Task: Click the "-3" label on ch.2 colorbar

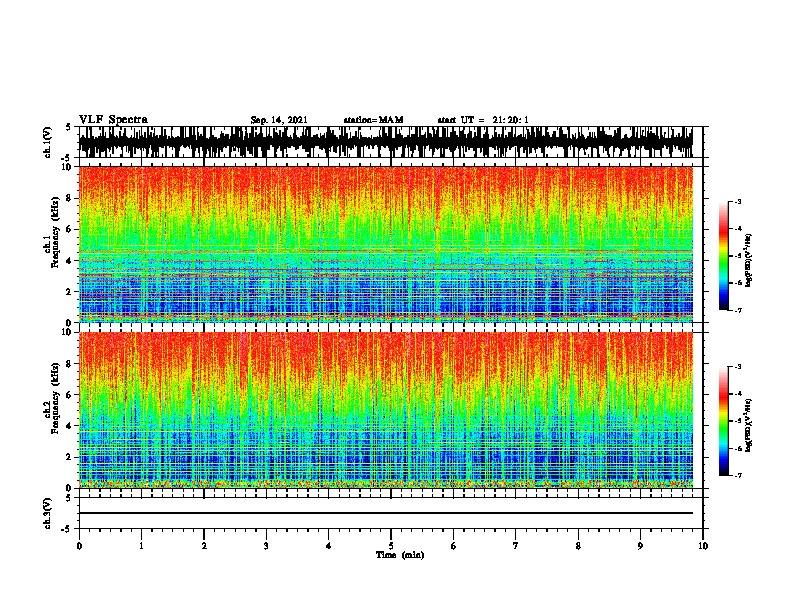Action: (x=737, y=367)
